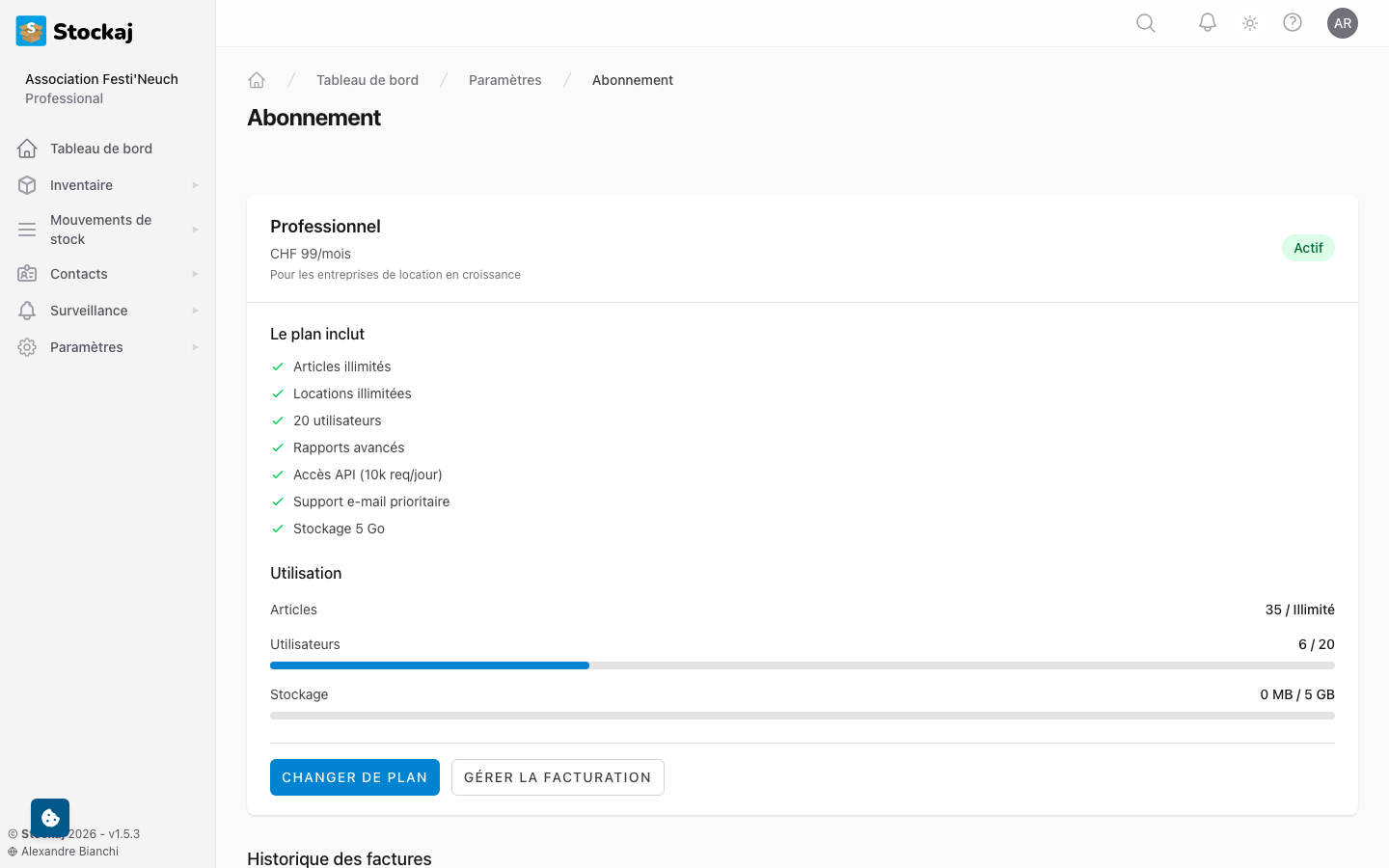Expand the Inventaire submenu arrow

(195, 185)
